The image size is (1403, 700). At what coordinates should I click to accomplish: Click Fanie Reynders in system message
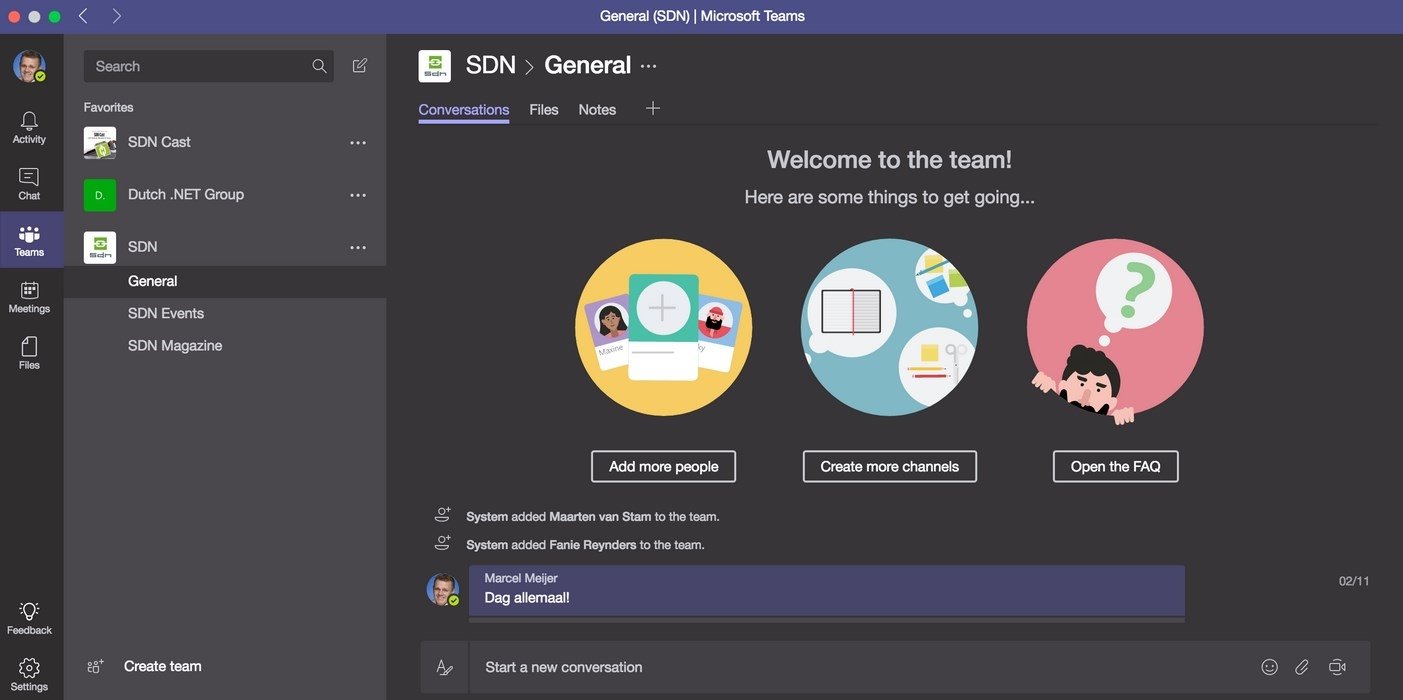tap(593, 545)
